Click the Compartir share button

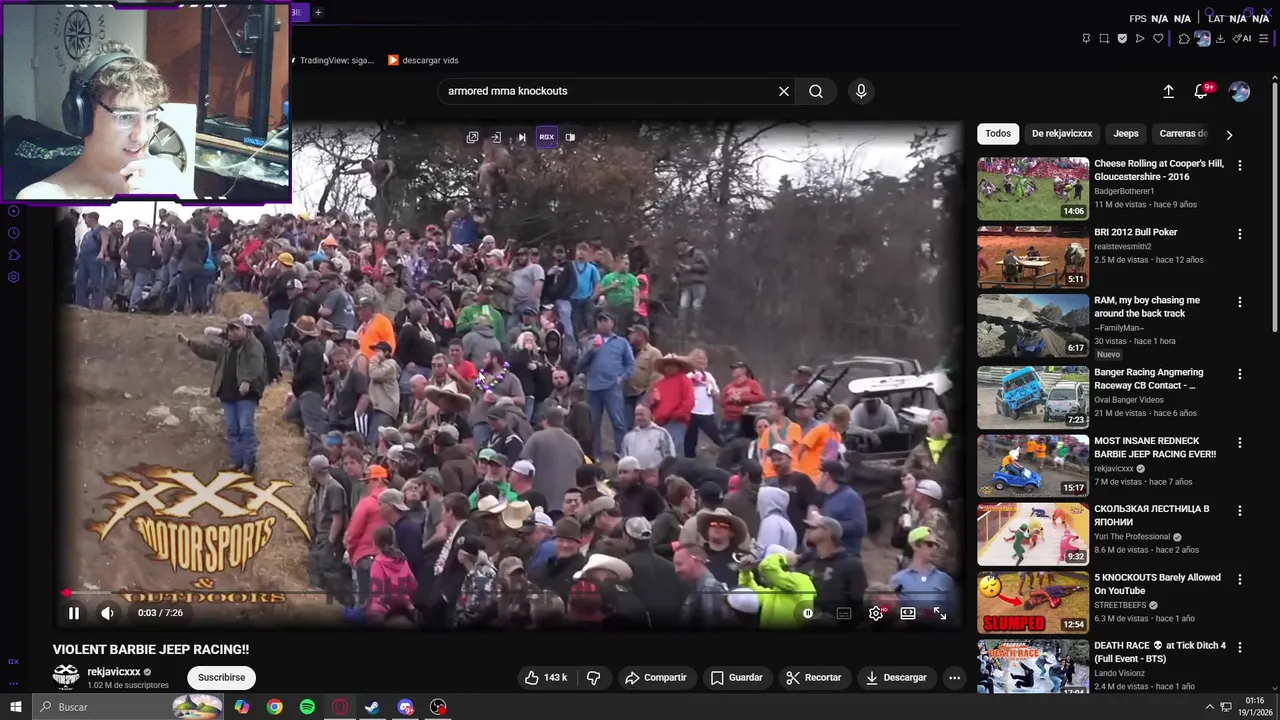coord(656,677)
